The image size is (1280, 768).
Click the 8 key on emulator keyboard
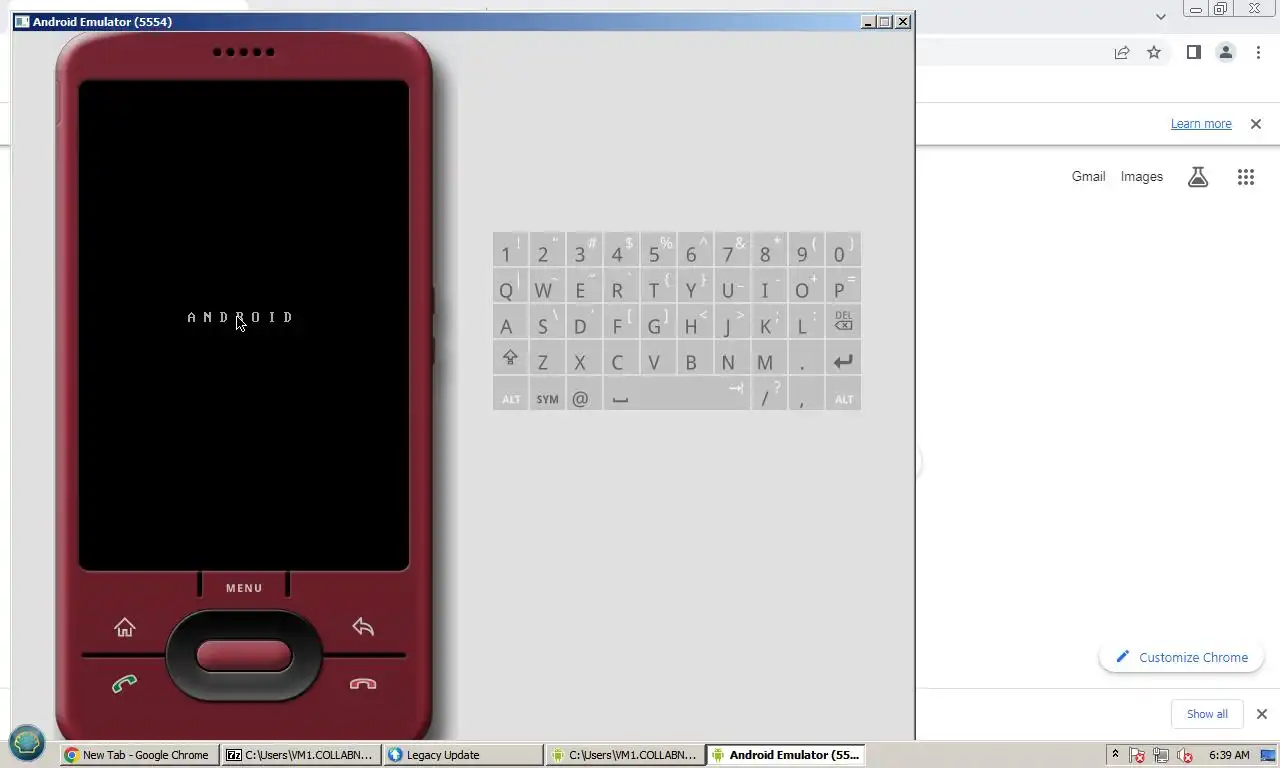coord(769,250)
